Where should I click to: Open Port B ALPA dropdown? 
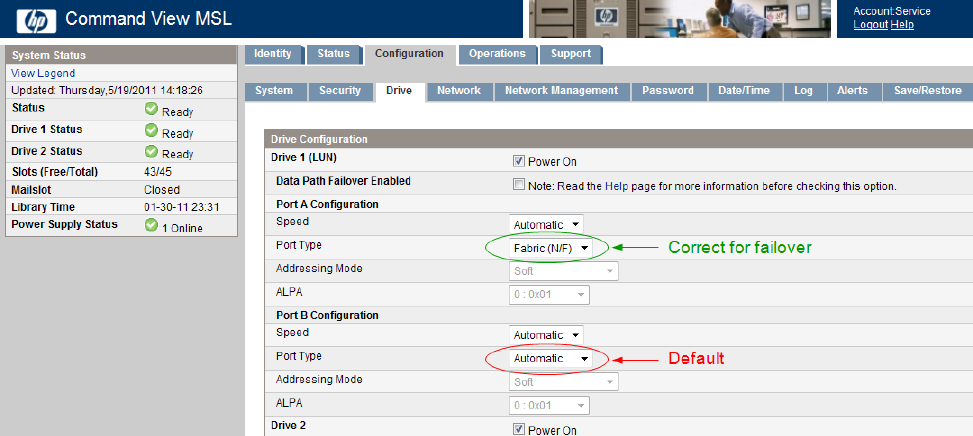[x=549, y=405]
